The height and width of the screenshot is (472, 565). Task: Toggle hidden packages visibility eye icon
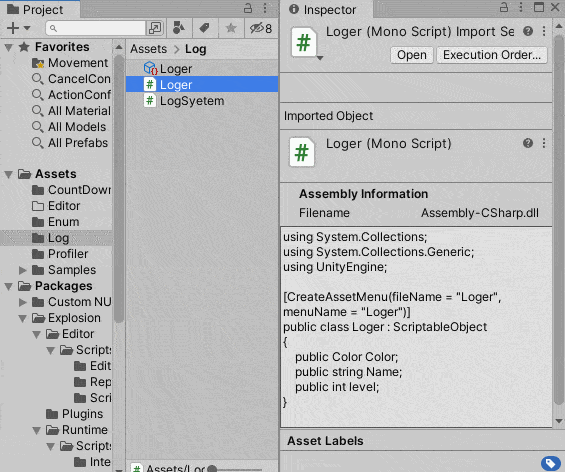tap(261, 28)
